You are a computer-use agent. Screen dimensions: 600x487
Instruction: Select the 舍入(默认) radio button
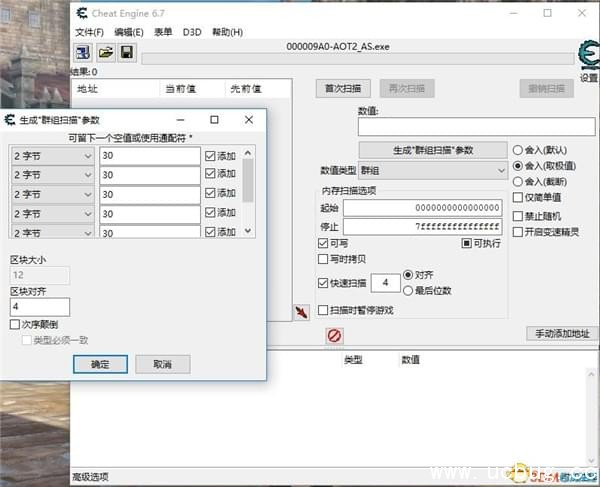point(517,150)
